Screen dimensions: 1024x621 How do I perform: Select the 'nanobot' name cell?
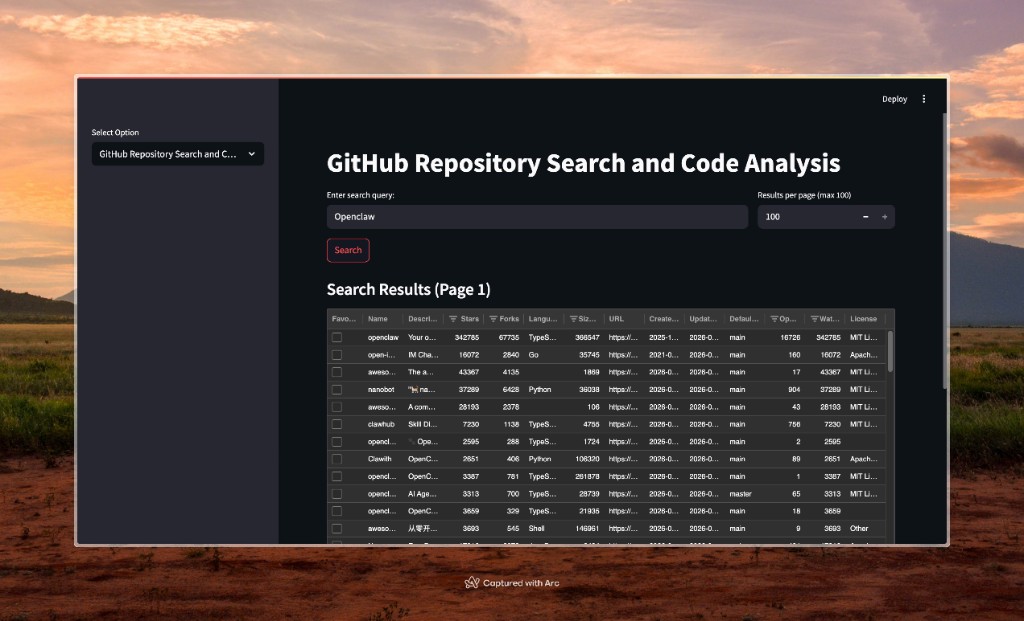(x=383, y=390)
